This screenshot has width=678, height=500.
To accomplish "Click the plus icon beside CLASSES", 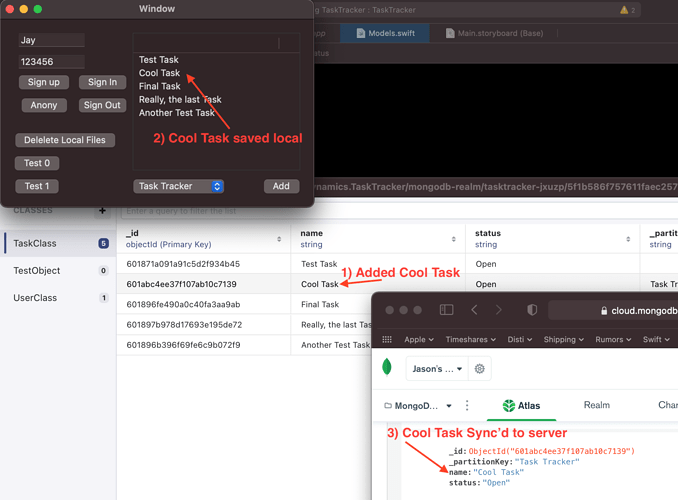I will (x=102, y=211).
